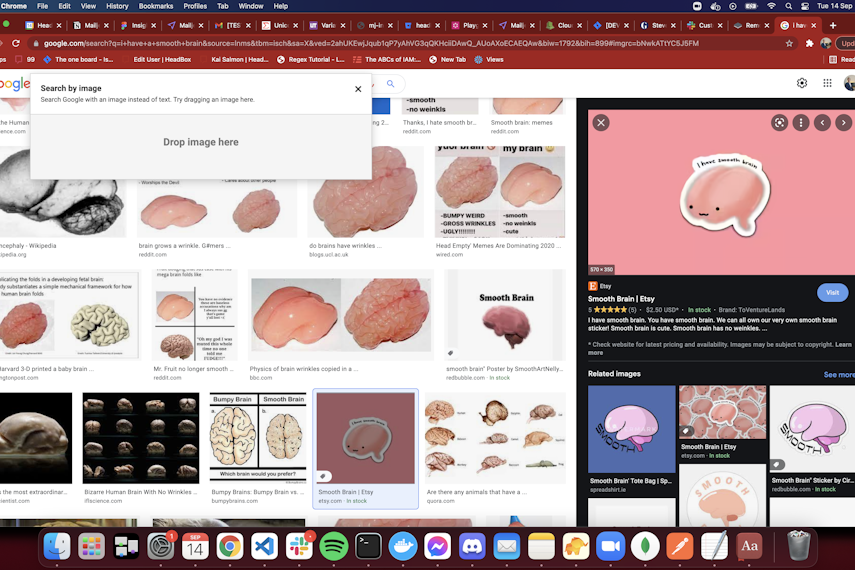855x570 pixels.
Task: Open Postman from the dock
Action: click(680, 546)
